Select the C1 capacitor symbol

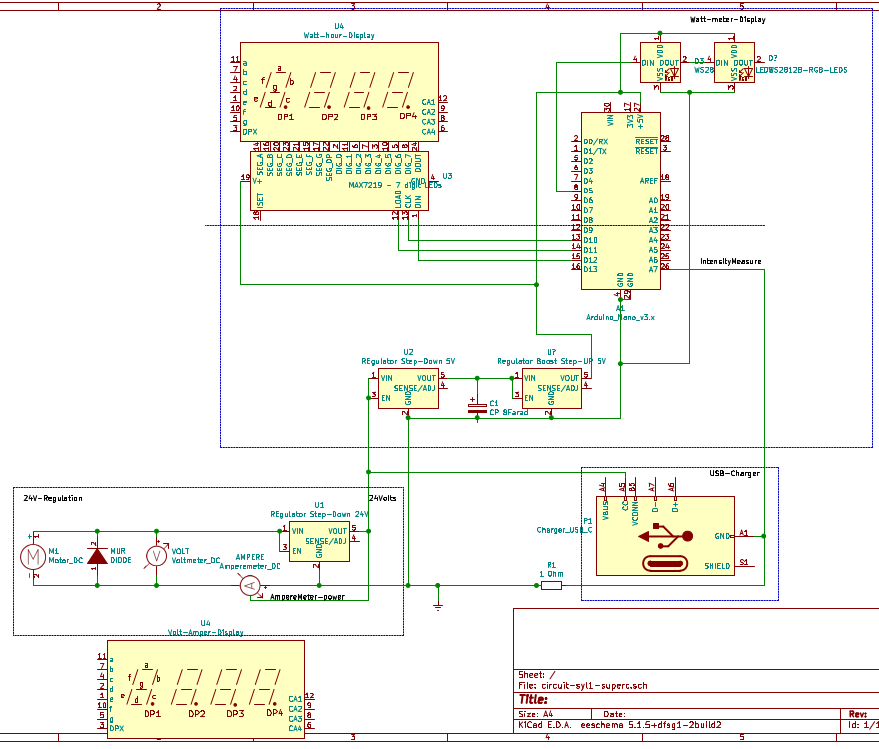point(477,408)
